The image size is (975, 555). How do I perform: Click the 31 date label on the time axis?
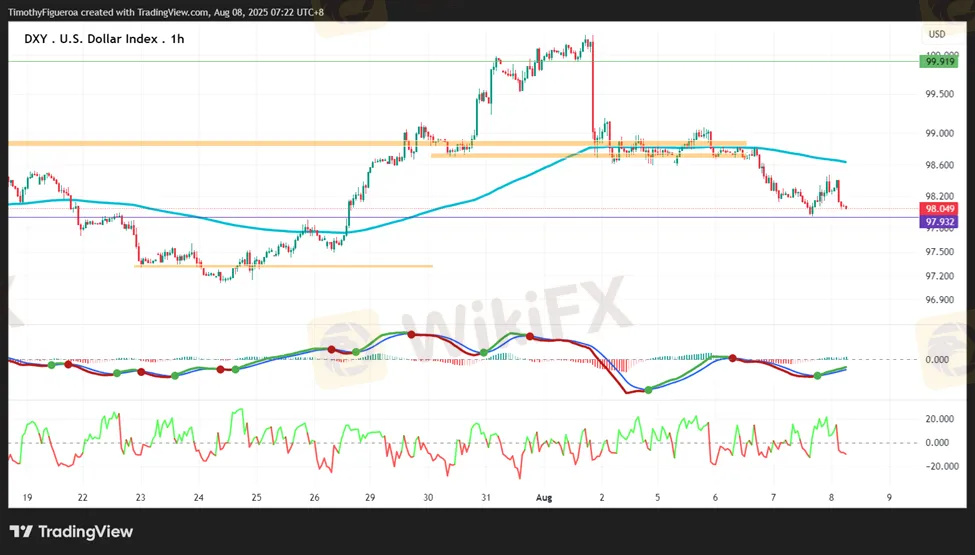486,497
